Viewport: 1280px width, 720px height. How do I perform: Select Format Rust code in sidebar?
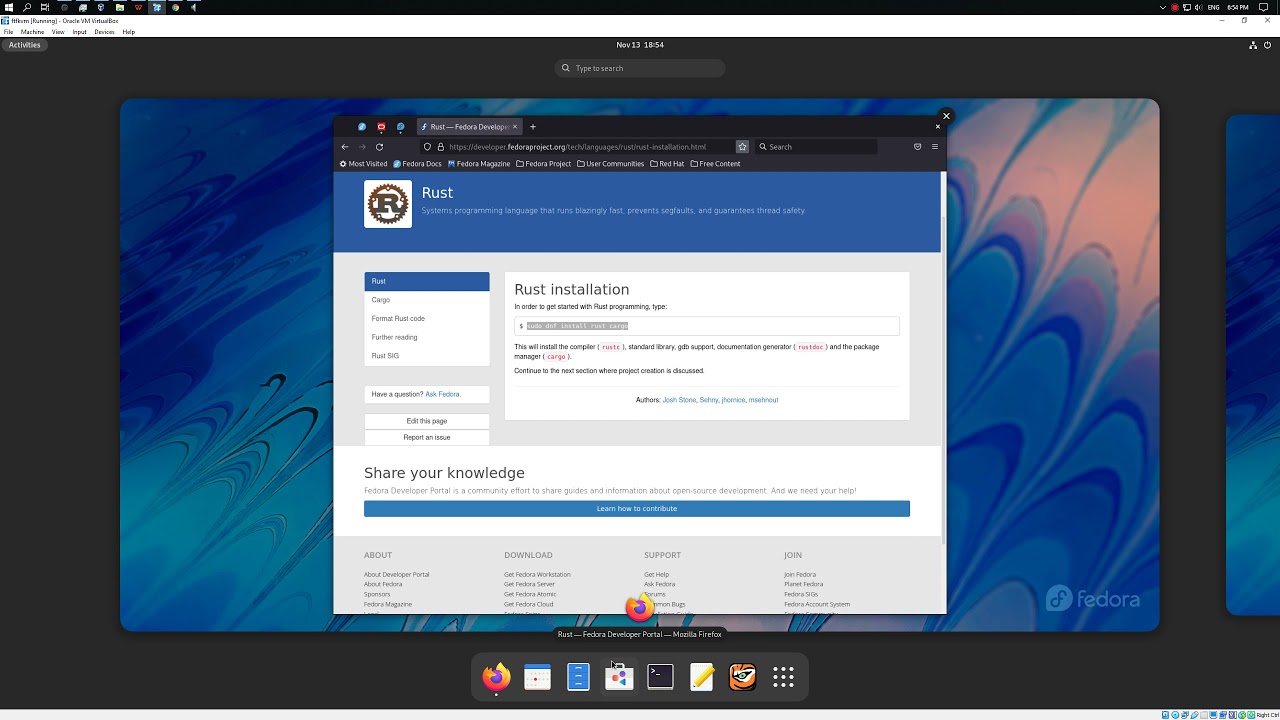click(x=427, y=318)
